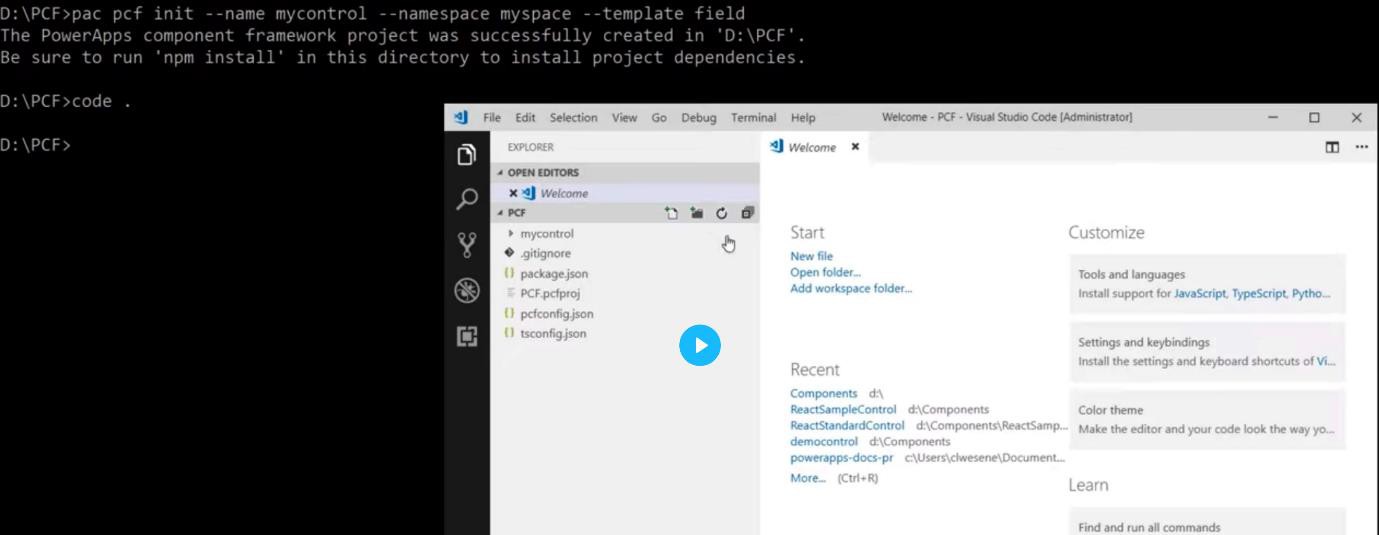Open the Go menu
Viewport: 1379px width, 535px height.
coord(659,118)
